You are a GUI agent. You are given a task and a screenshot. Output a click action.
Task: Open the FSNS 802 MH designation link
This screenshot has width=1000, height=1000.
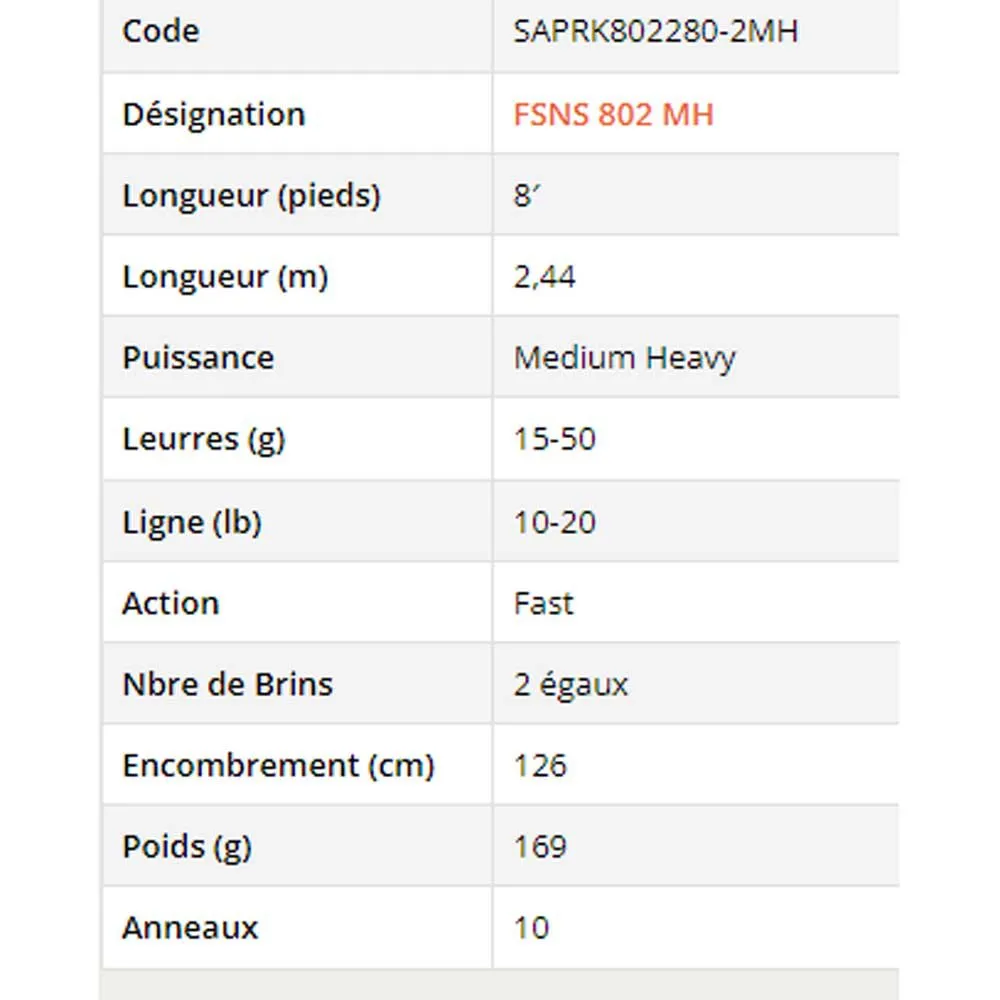pos(613,114)
